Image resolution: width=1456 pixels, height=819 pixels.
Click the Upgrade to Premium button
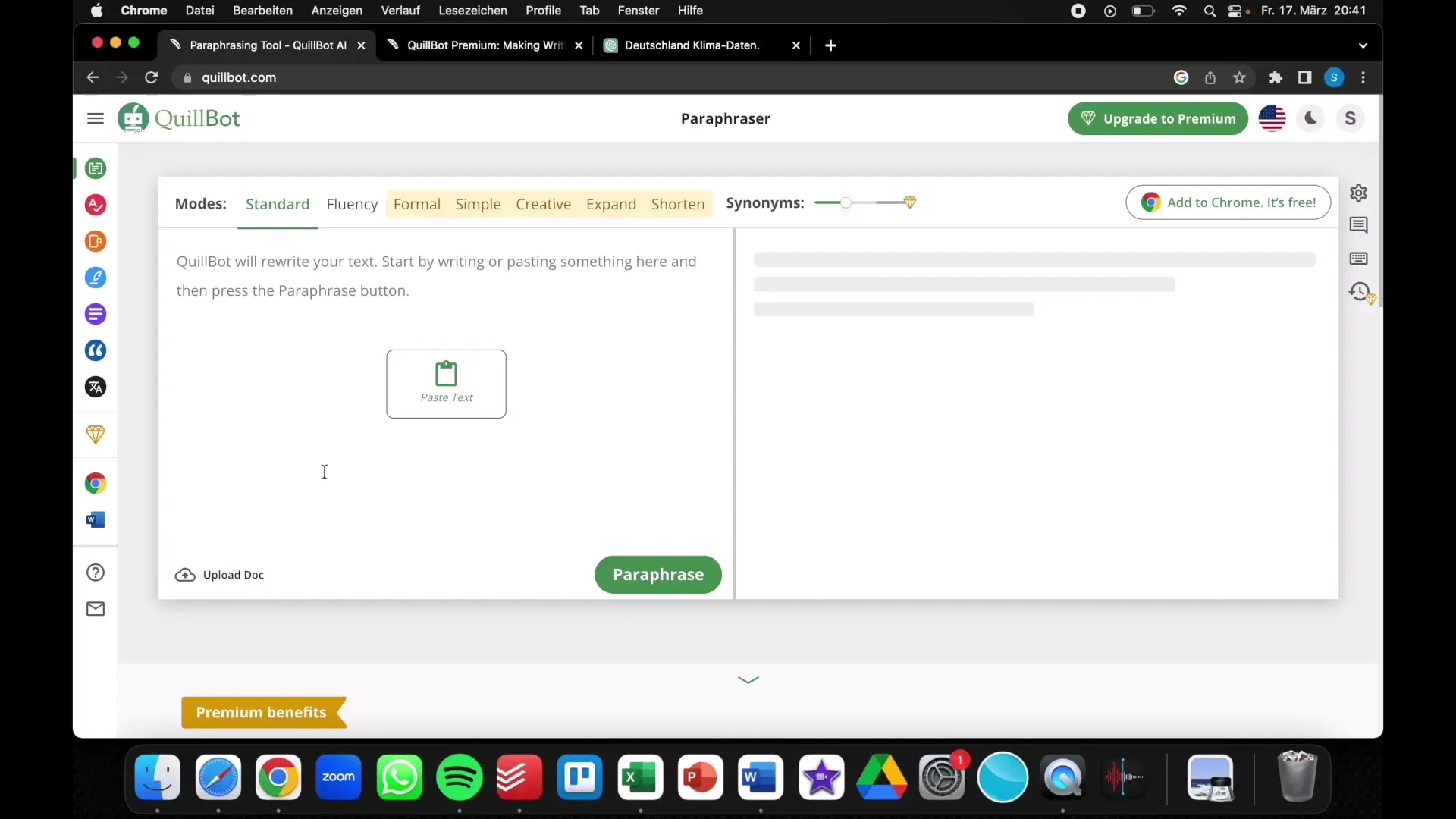click(1157, 118)
